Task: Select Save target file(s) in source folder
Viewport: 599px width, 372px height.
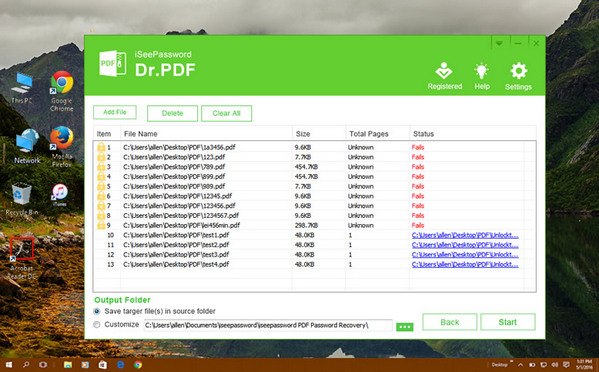Action: [x=97, y=311]
